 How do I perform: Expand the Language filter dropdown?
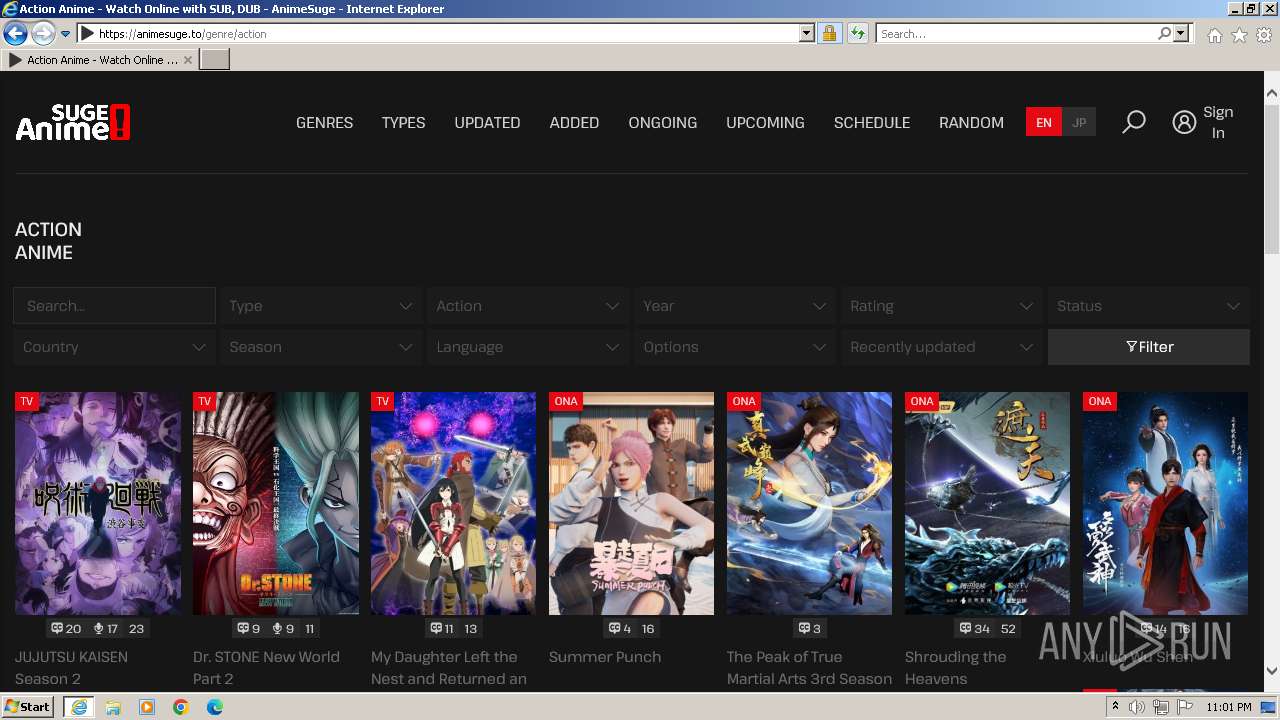coord(527,347)
